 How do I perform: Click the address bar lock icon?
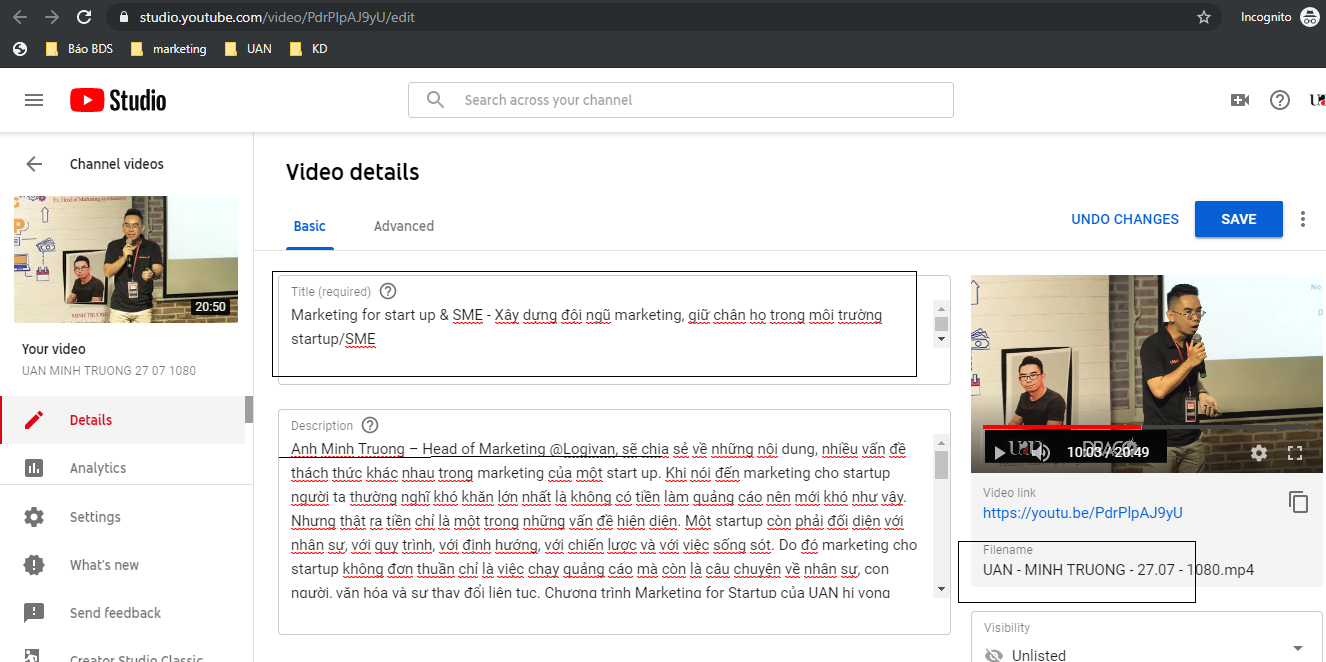click(124, 17)
